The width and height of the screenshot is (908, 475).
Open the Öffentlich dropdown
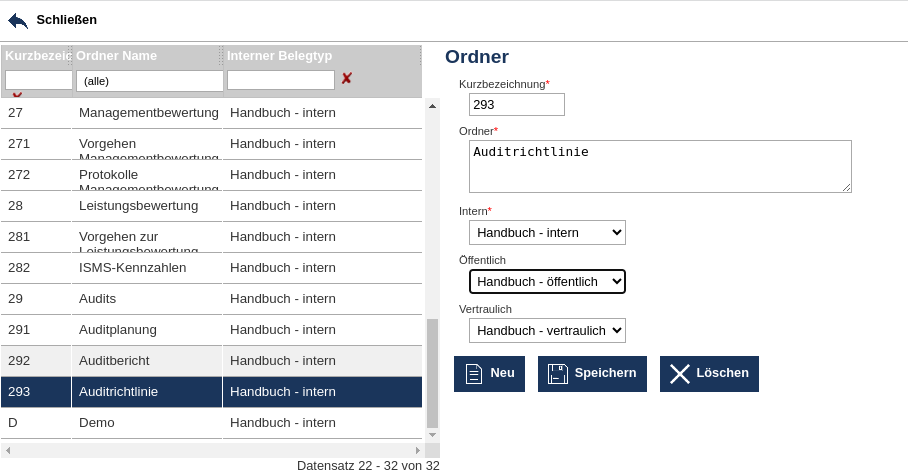tap(547, 282)
